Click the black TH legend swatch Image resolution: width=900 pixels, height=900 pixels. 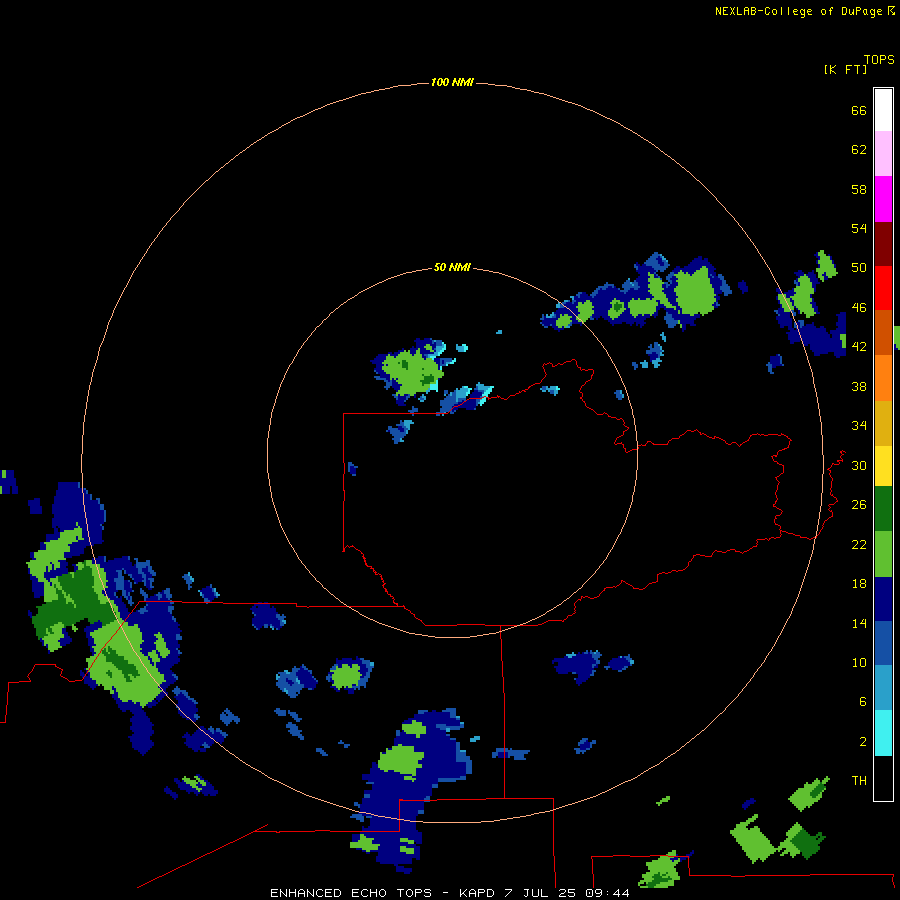883,778
